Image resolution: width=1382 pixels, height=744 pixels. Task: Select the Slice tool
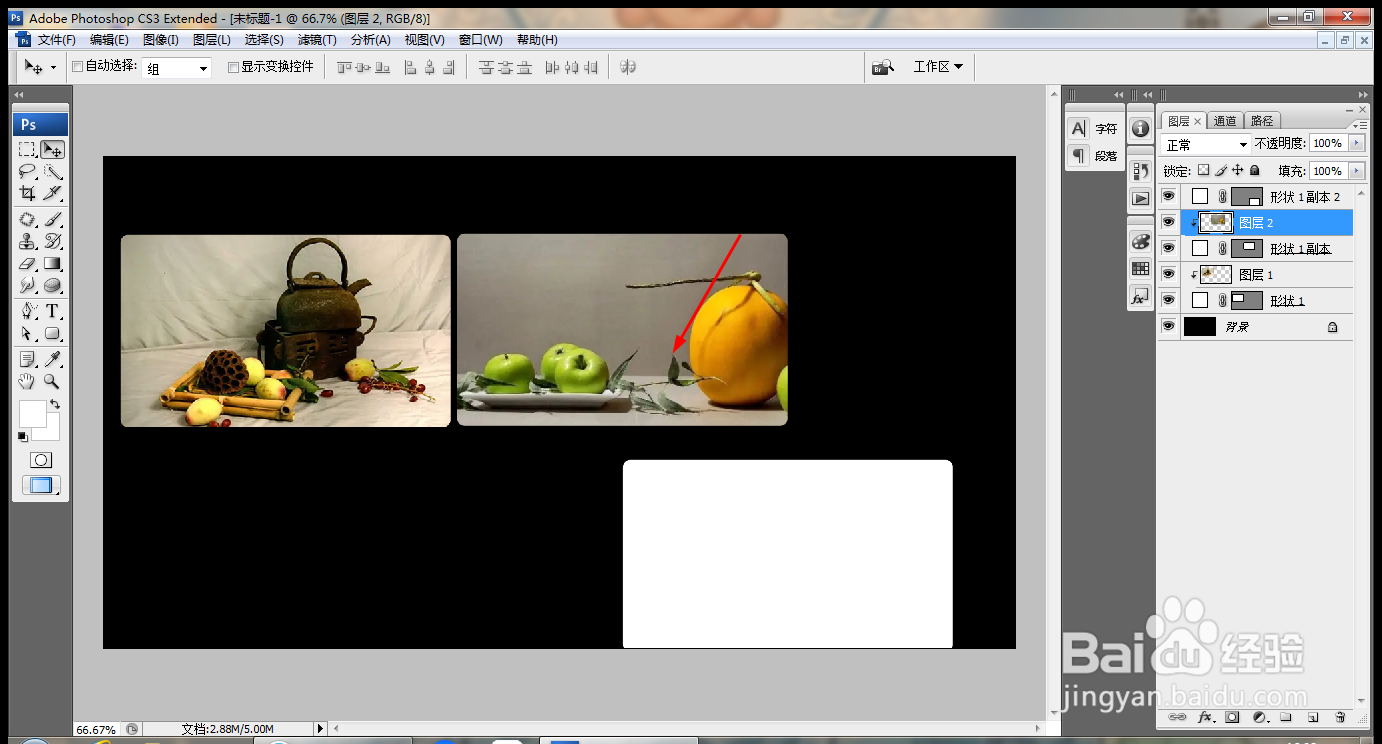53,192
